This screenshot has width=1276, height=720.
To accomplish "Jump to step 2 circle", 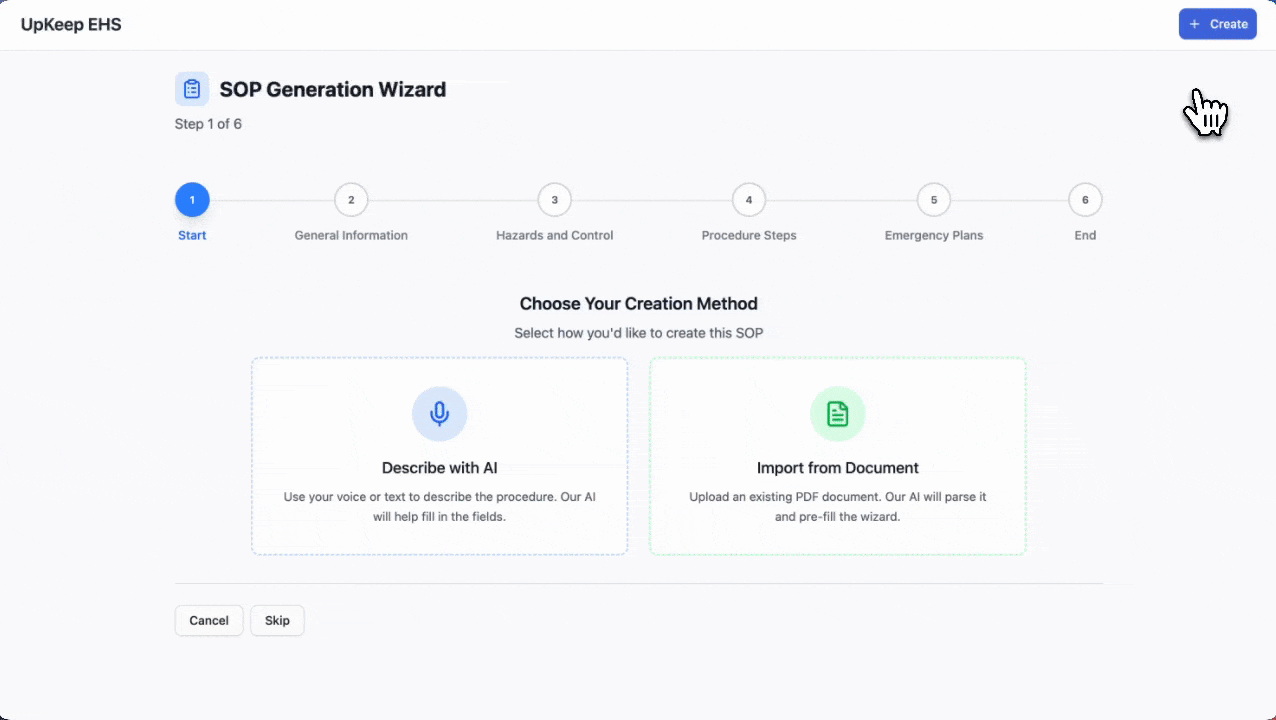I will [x=351, y=200].
